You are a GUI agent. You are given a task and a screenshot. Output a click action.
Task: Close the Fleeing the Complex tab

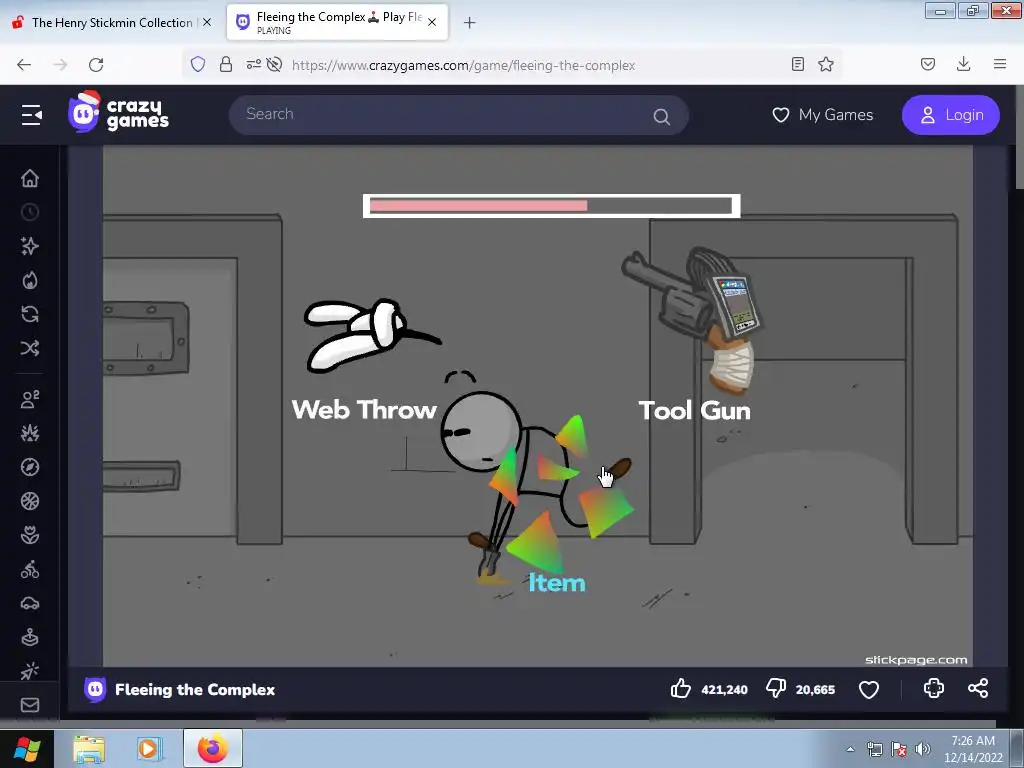coord(432,22)
